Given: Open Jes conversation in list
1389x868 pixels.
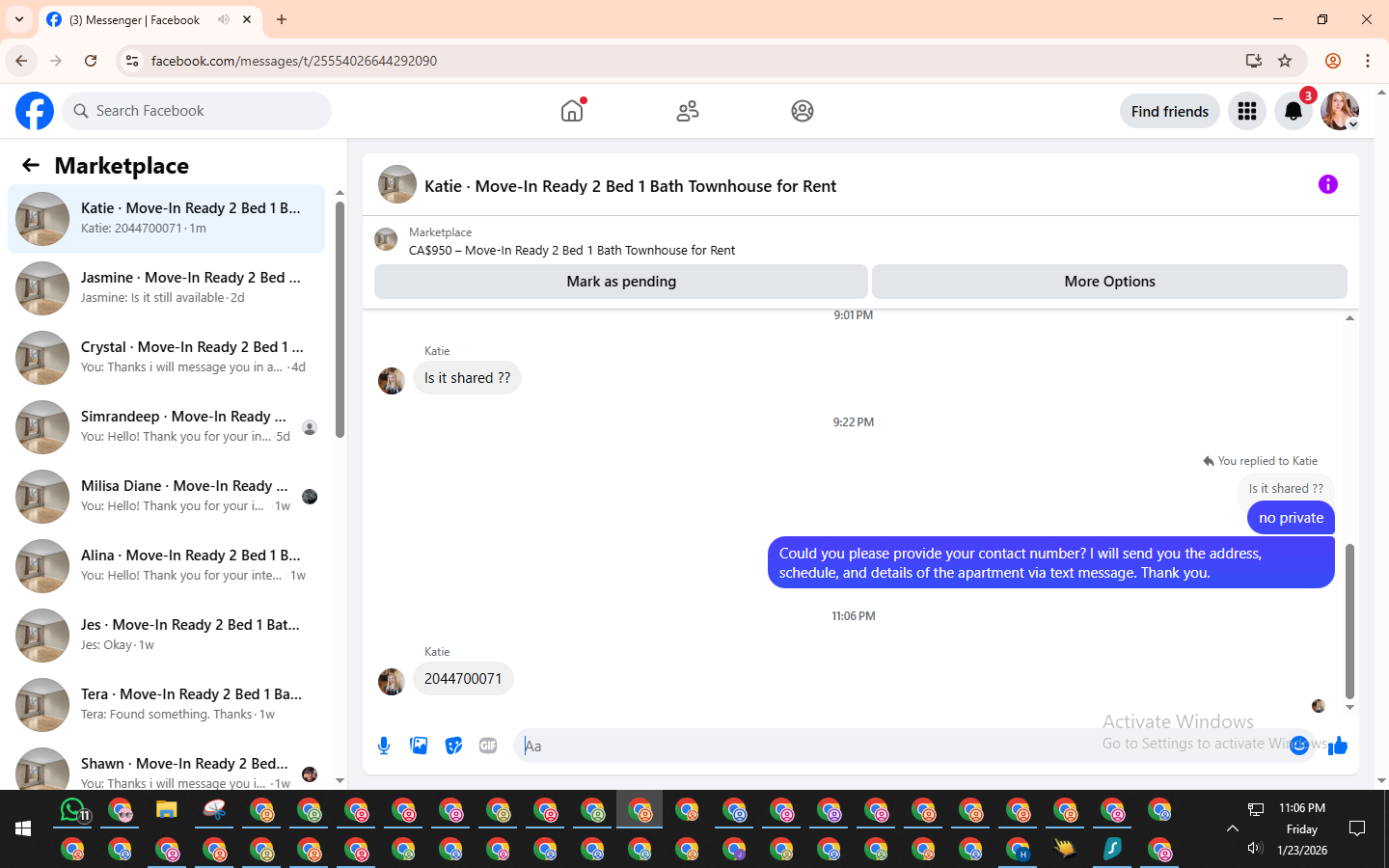Looking at the screenshot, I should pos(166,636).
